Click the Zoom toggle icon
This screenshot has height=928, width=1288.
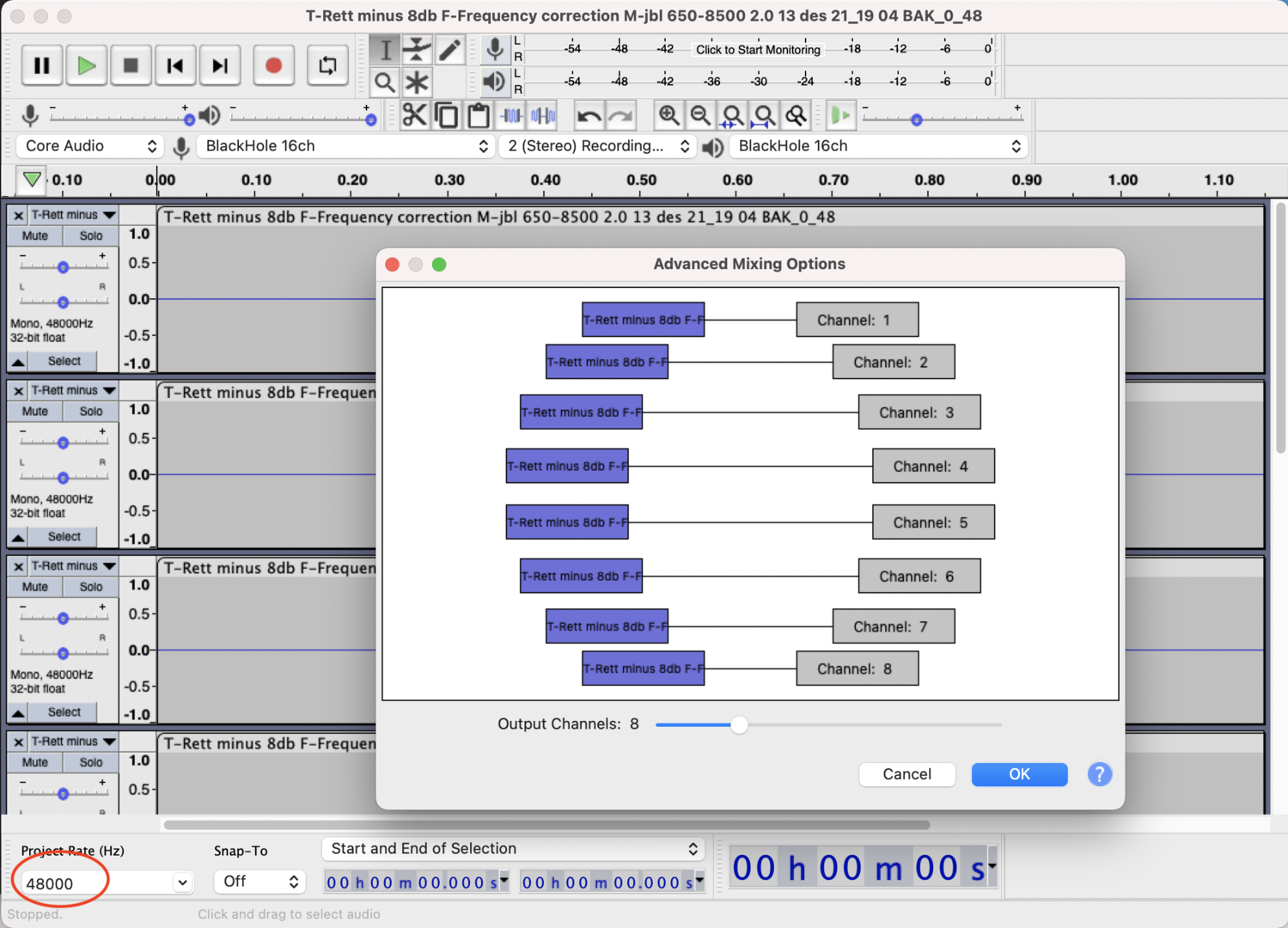coord(797,115)
